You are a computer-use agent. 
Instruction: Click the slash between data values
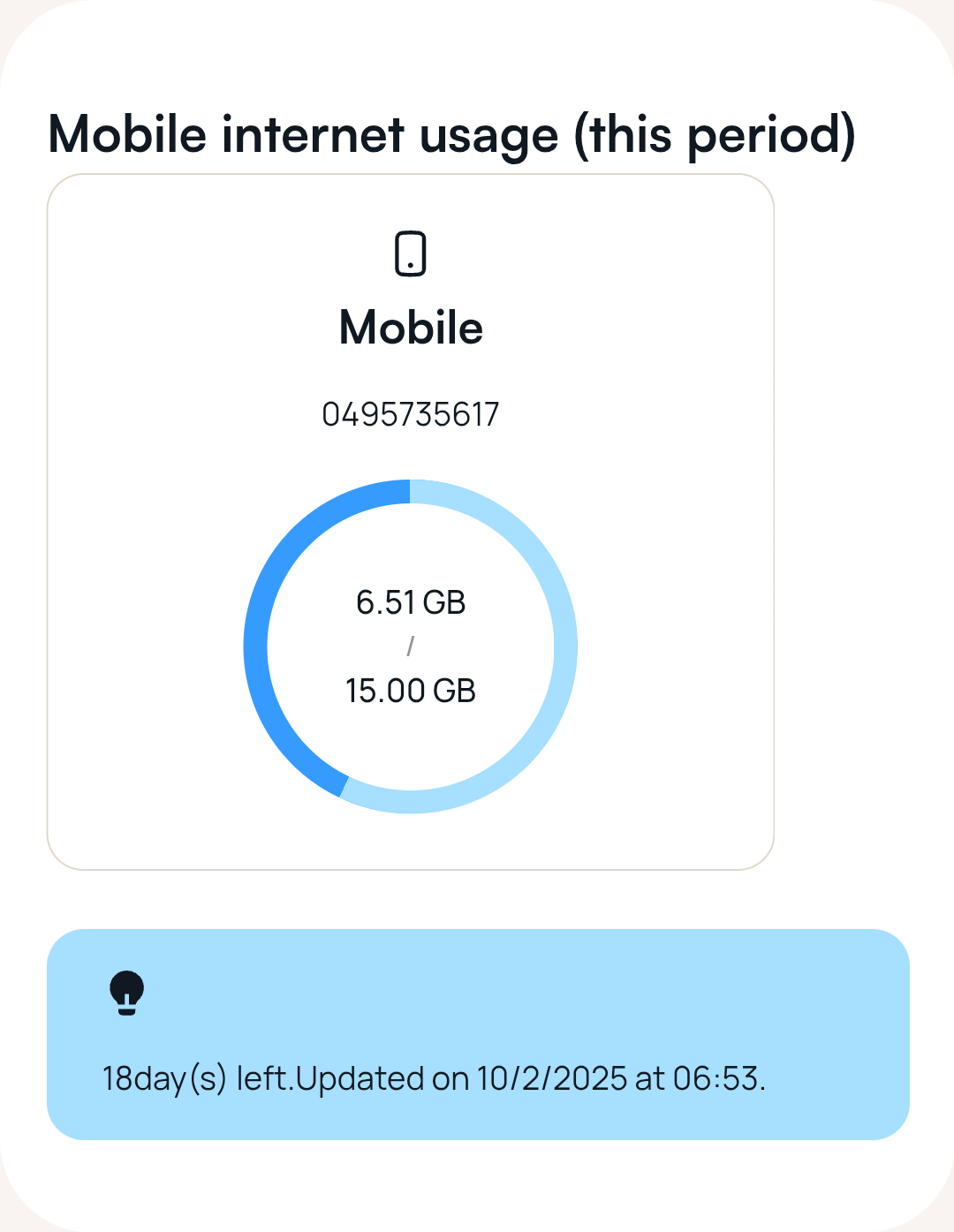(x=410, y=646)
